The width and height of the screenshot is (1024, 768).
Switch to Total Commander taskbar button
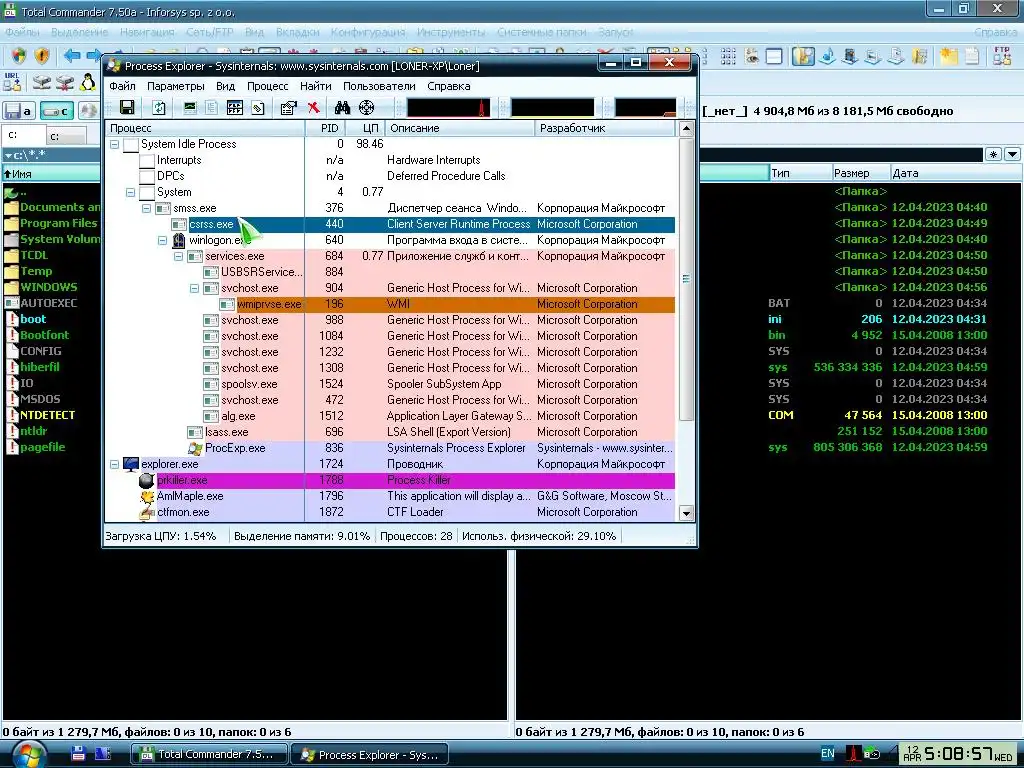tap(208, 754)
